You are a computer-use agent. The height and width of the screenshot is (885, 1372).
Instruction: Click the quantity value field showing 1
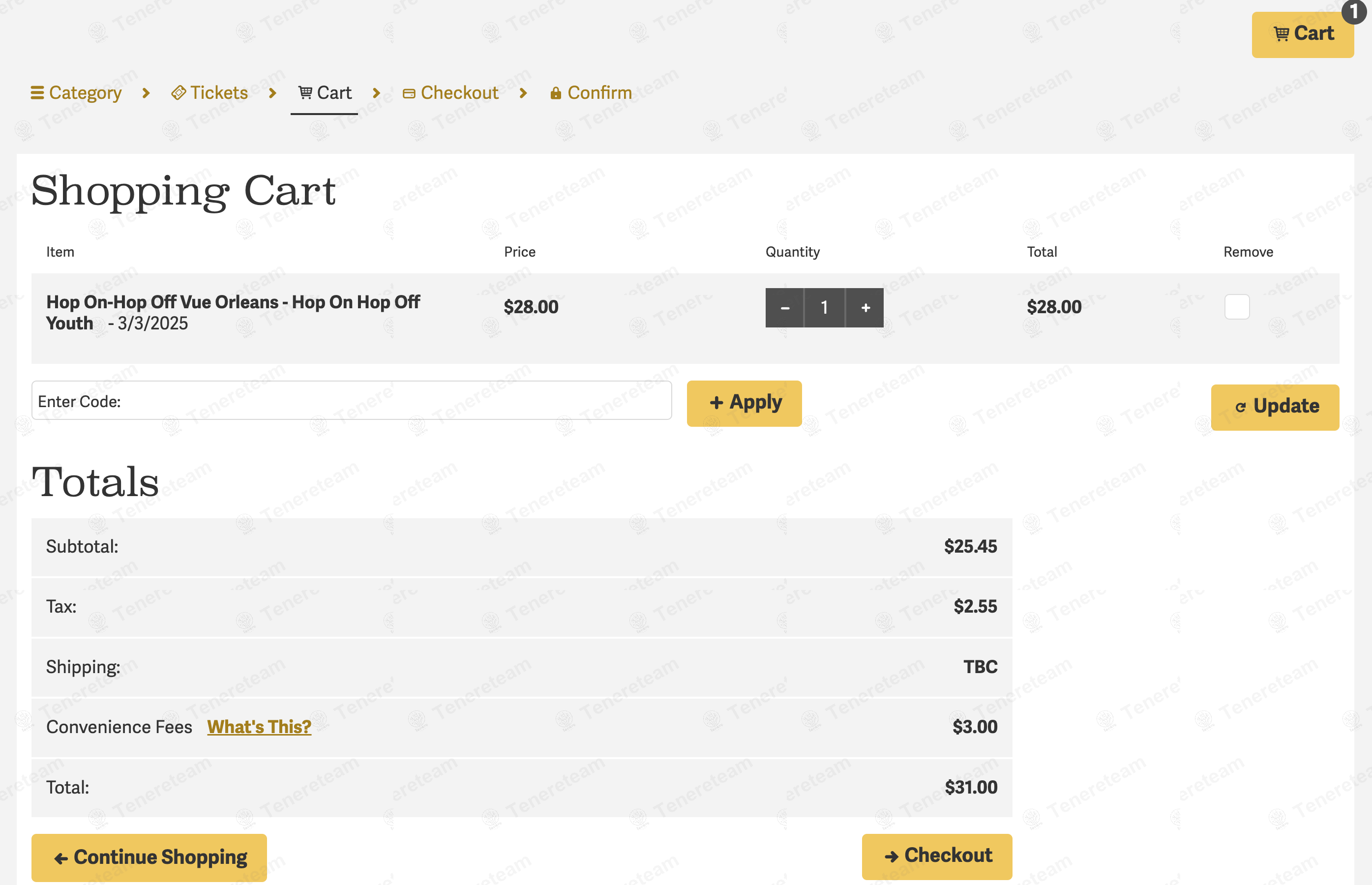point(824,308)
